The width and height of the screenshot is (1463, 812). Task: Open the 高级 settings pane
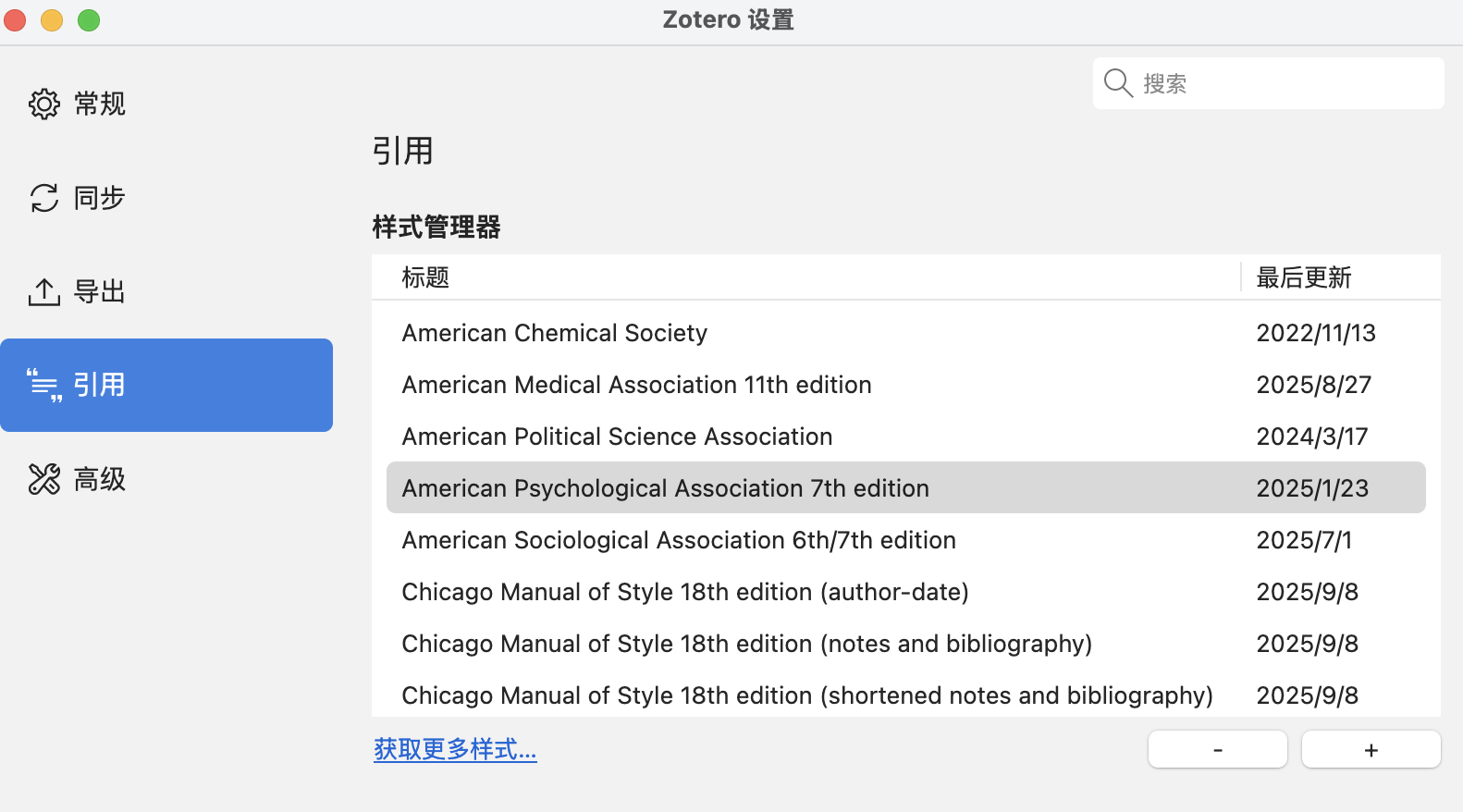point(99,479)
